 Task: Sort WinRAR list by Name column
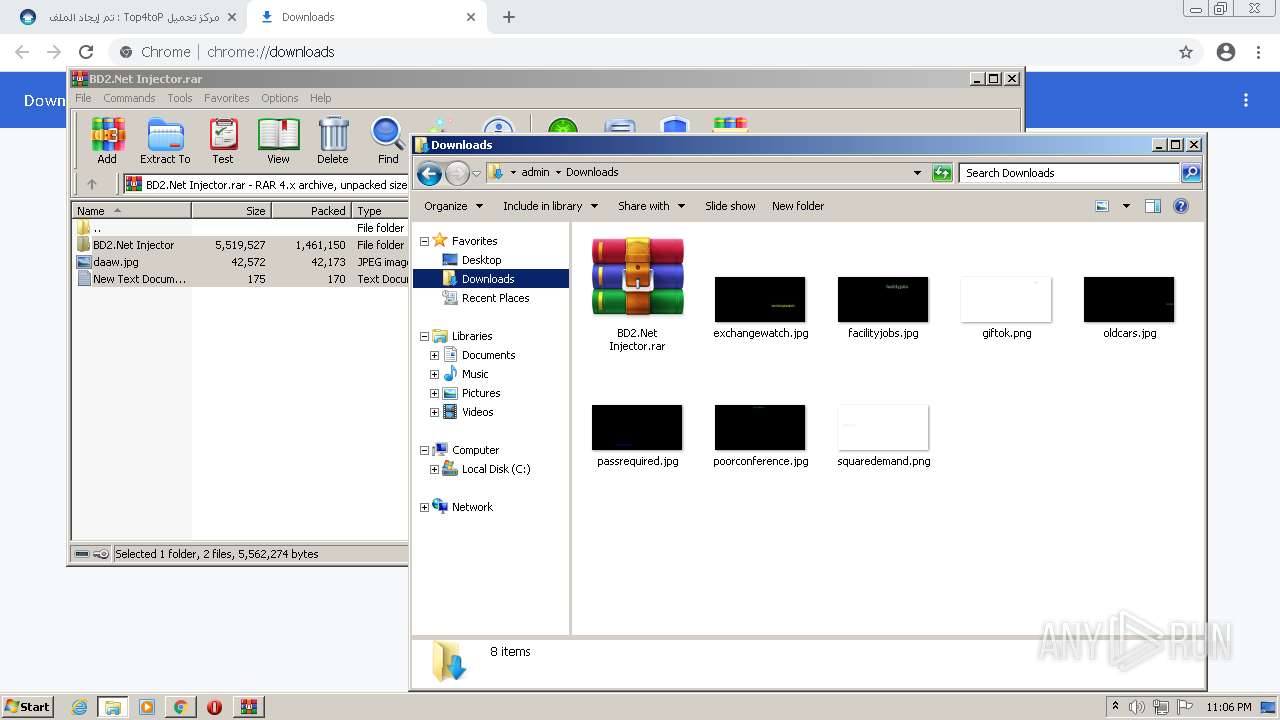point(132,211)
